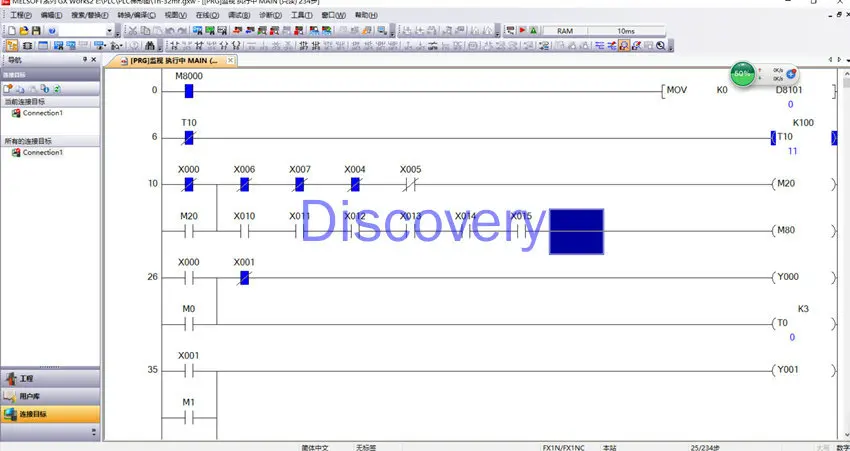The height and width of the screenshot is (451, 850).
Task: Click the blue help question mark icon
Action: click(x=51, y=31)
